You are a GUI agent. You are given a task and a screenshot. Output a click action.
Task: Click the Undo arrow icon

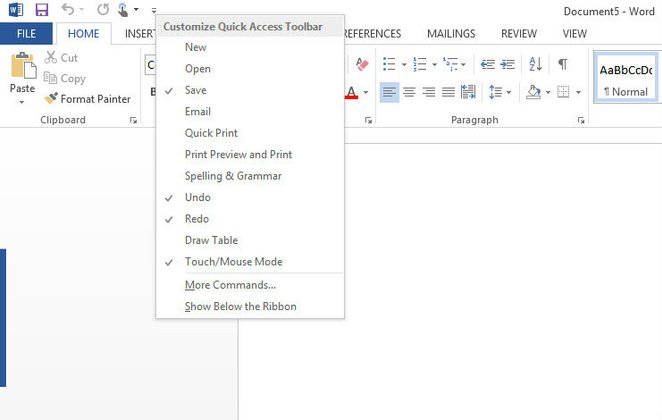68,9
